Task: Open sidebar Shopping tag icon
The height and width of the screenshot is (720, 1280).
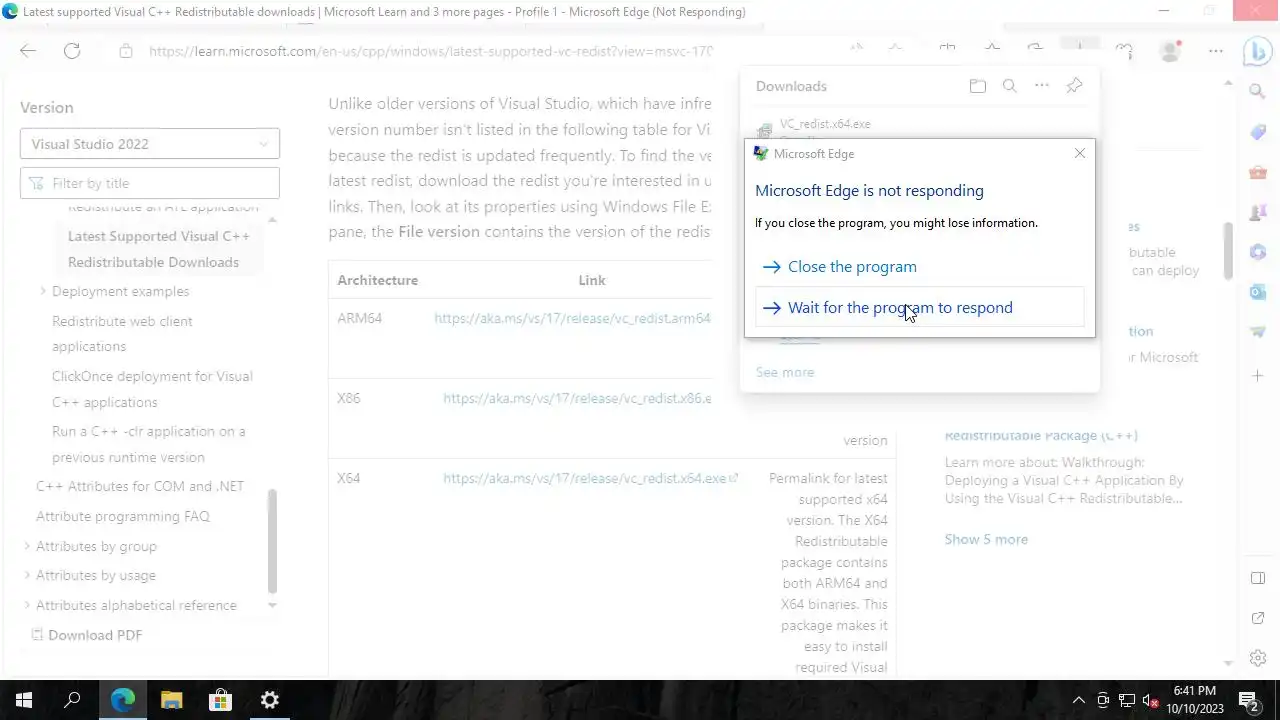Action: (1258, 132)
